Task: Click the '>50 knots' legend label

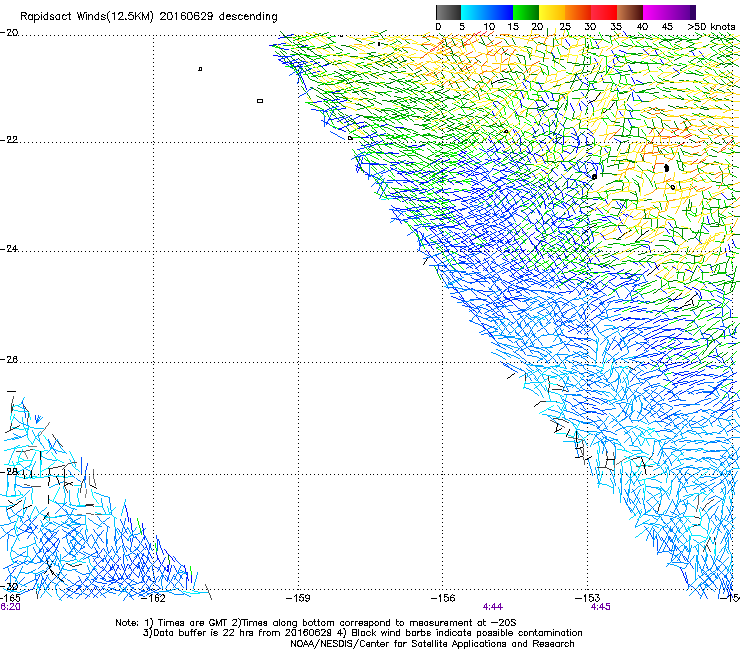Action: 711,26
